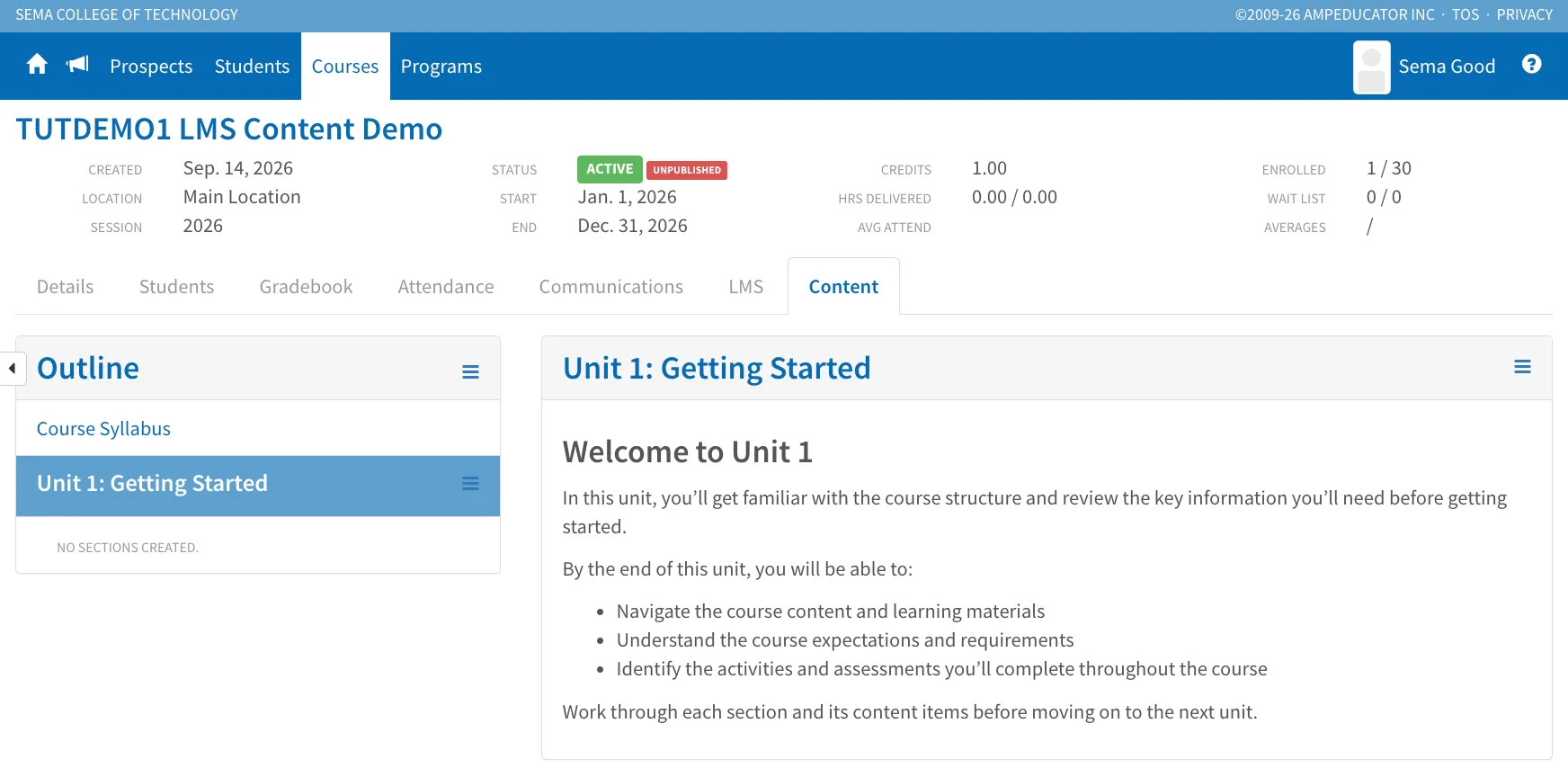Click the credits value 1.00

(990, 168)
